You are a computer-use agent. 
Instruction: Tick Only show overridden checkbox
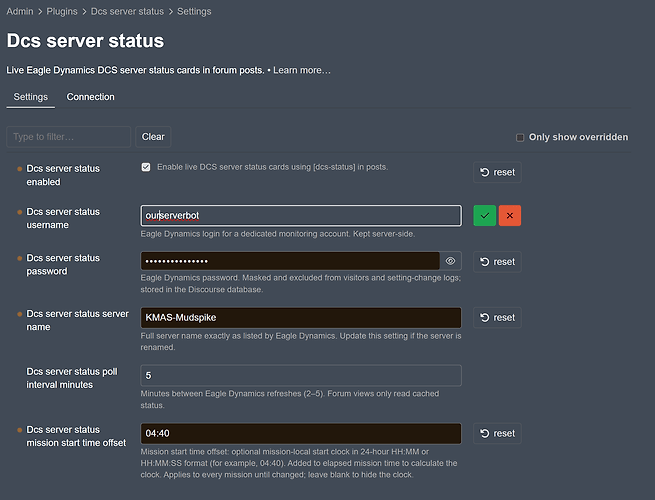(520, 137)
